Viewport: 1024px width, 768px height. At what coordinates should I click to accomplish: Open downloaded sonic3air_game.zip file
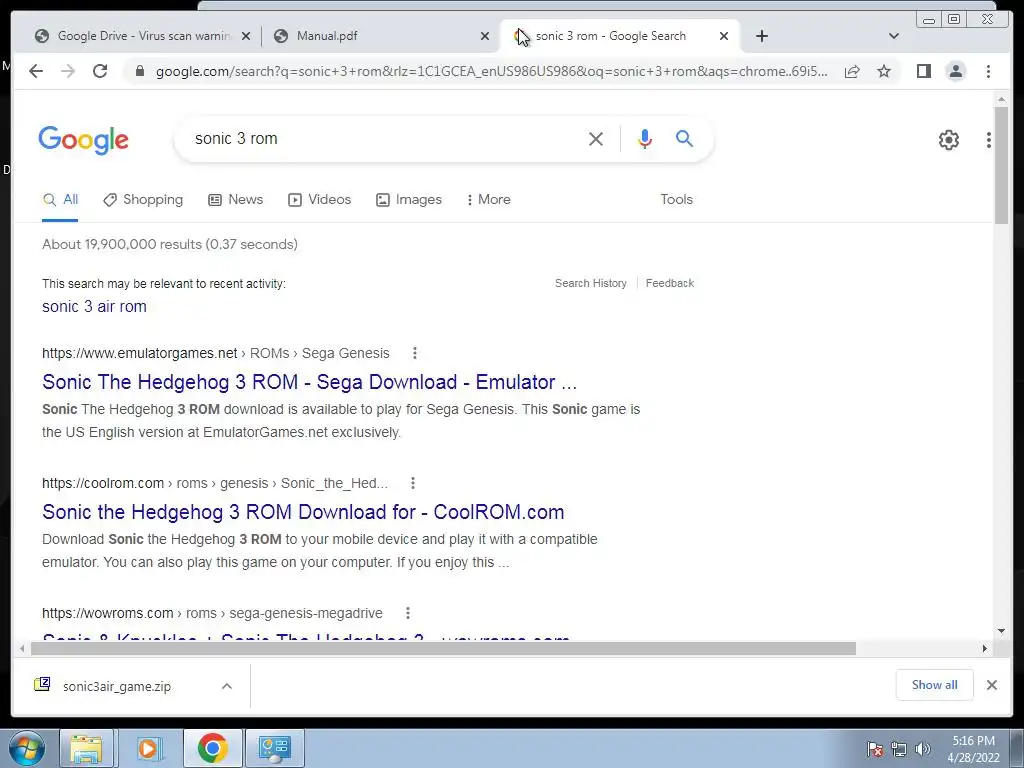coord(117,686)
